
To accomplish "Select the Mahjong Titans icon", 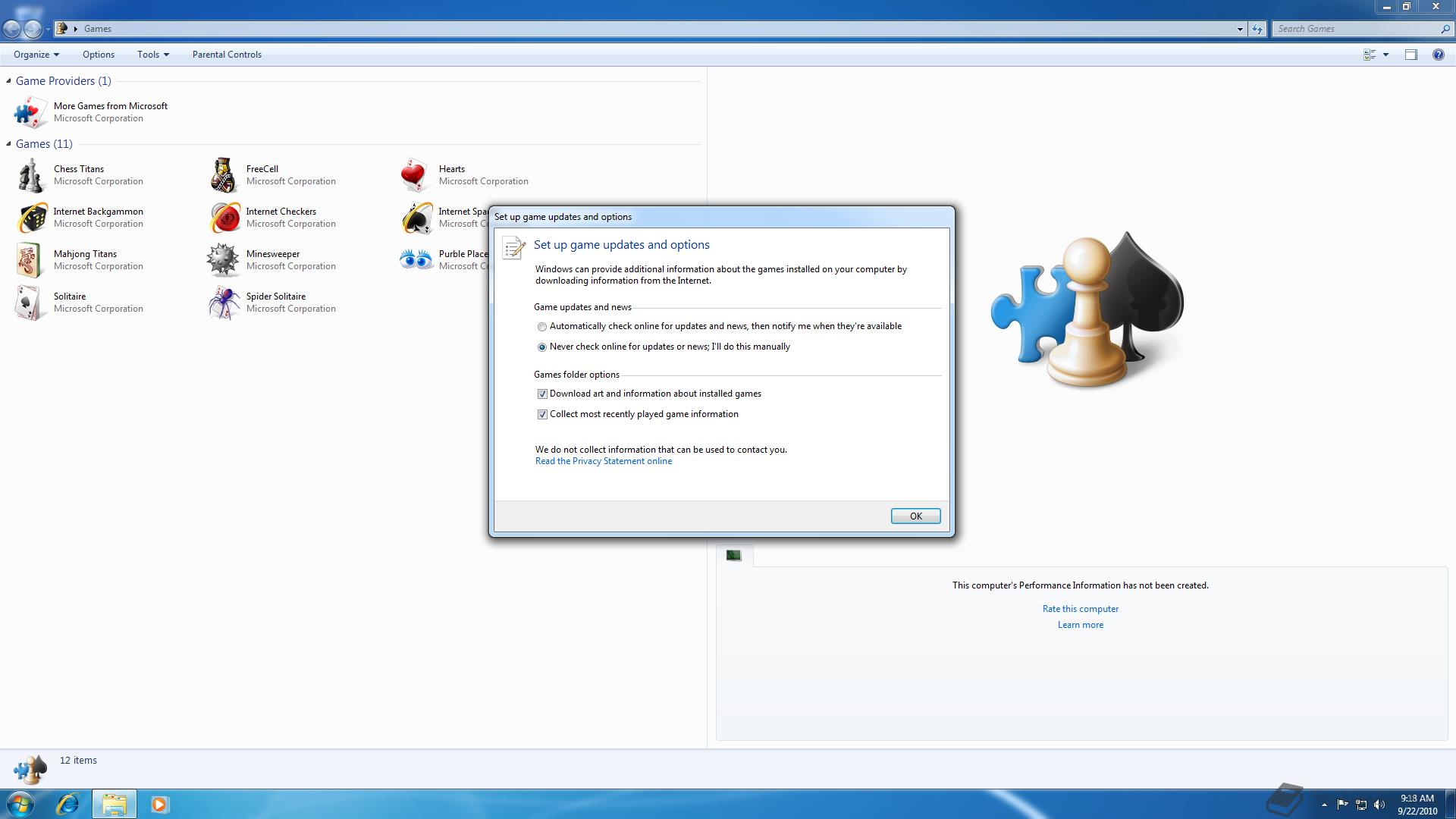I will 30,260.
